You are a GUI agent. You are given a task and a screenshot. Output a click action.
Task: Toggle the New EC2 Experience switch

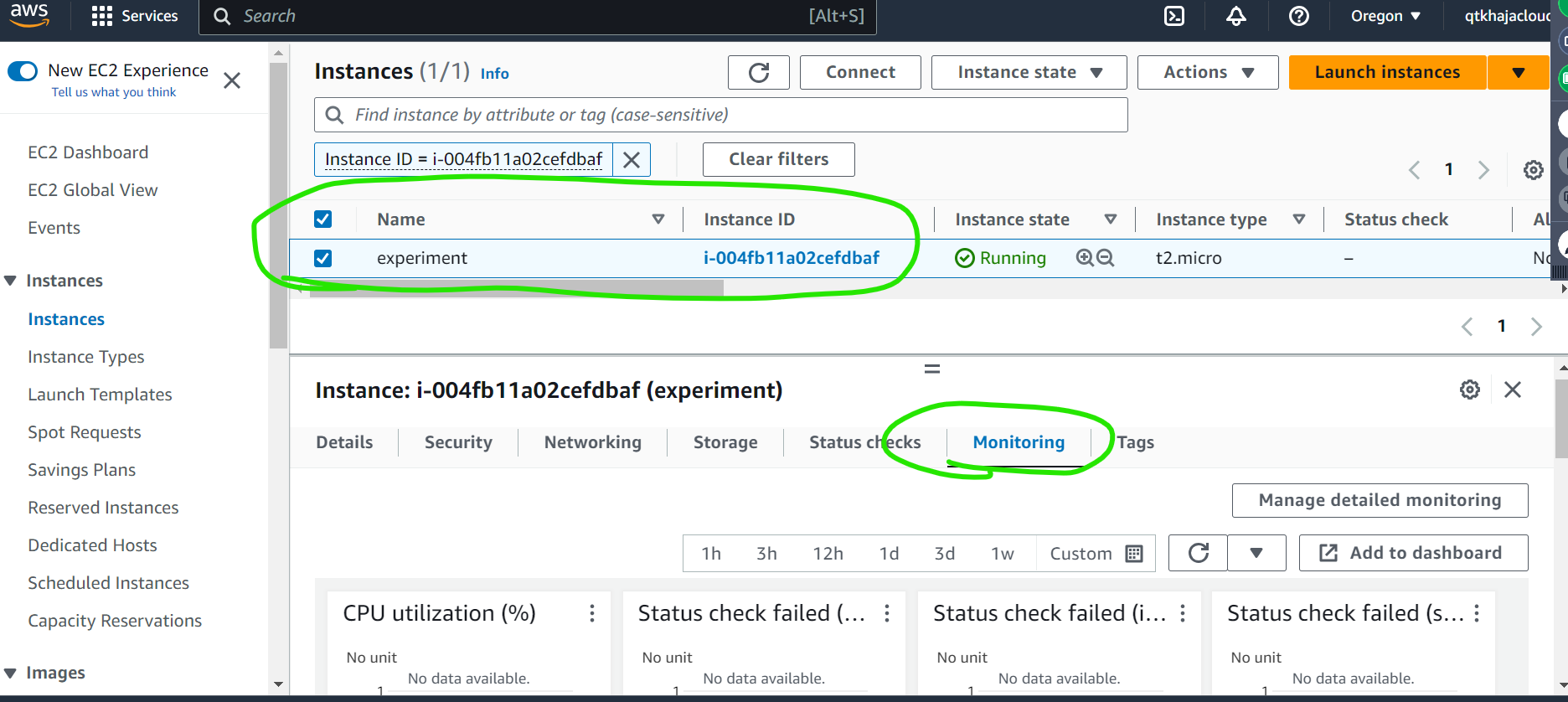pos(23,71)
